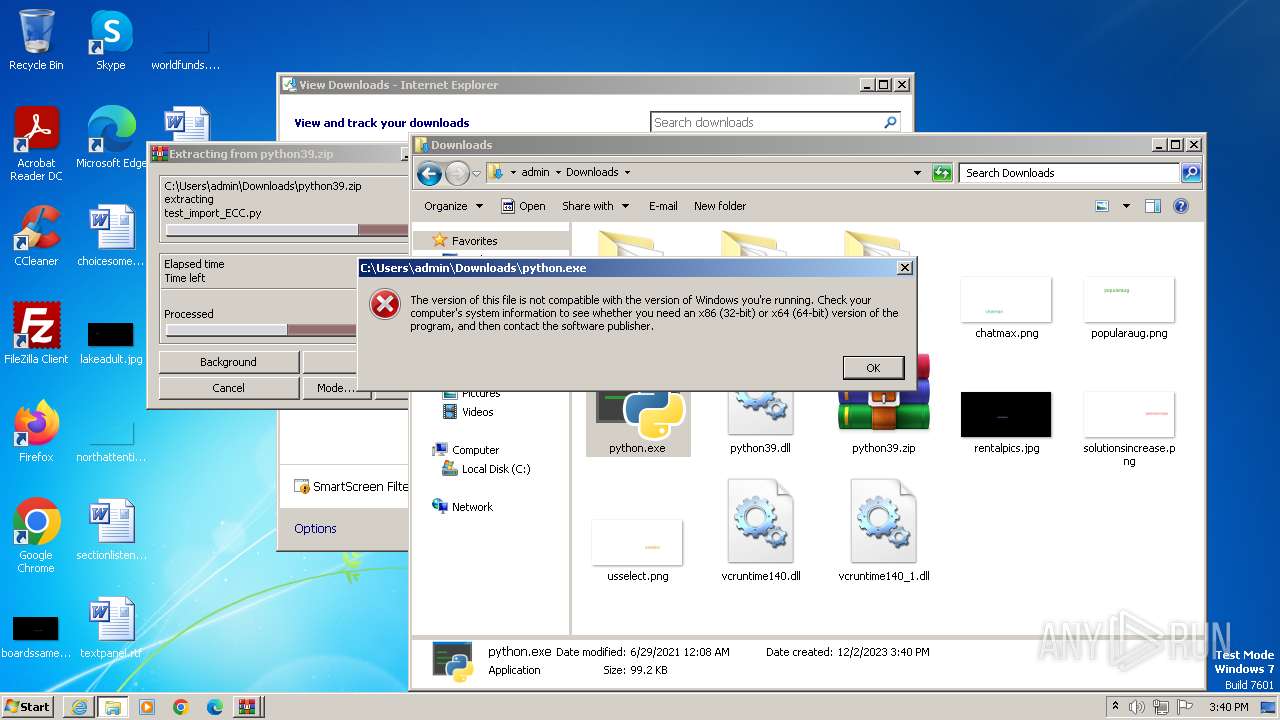The width and height of the screenshot is (1280, 720).
Task: Click E-mail in the Explorer toolbar
Action: coord(663,206)
